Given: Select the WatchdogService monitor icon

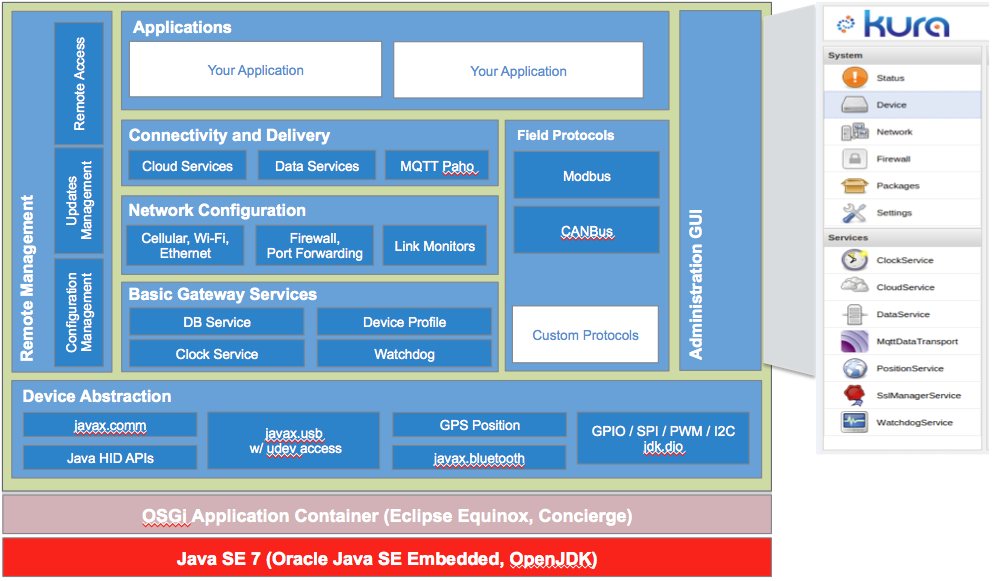Looking at the screenshot, I should [x=855, y=422].
